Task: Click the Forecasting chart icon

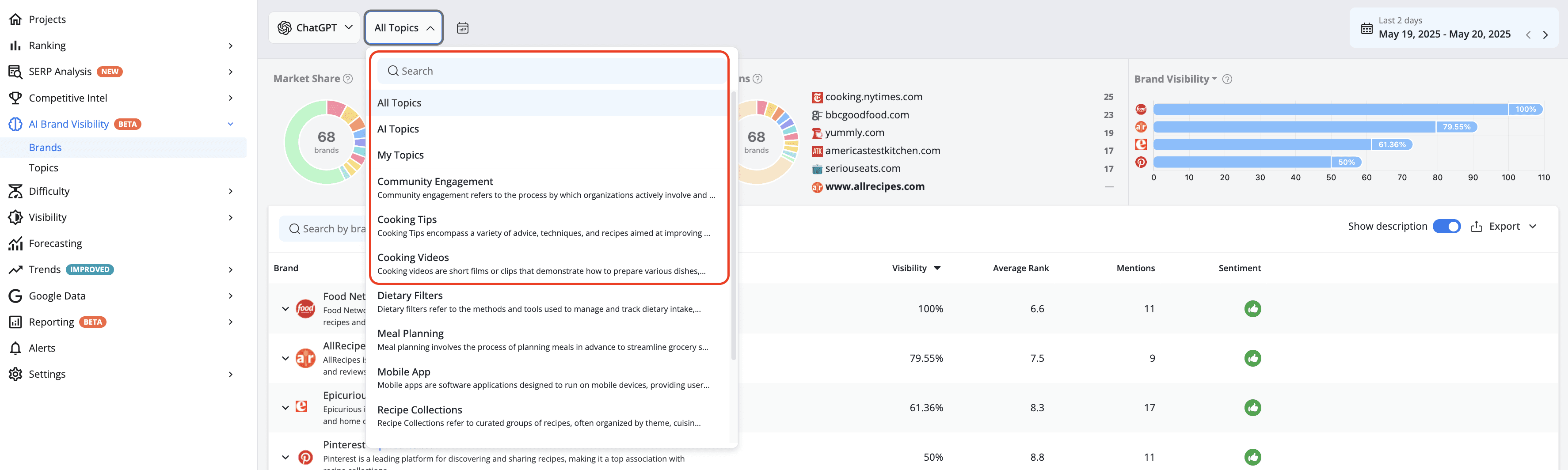Action: (15, 243)
